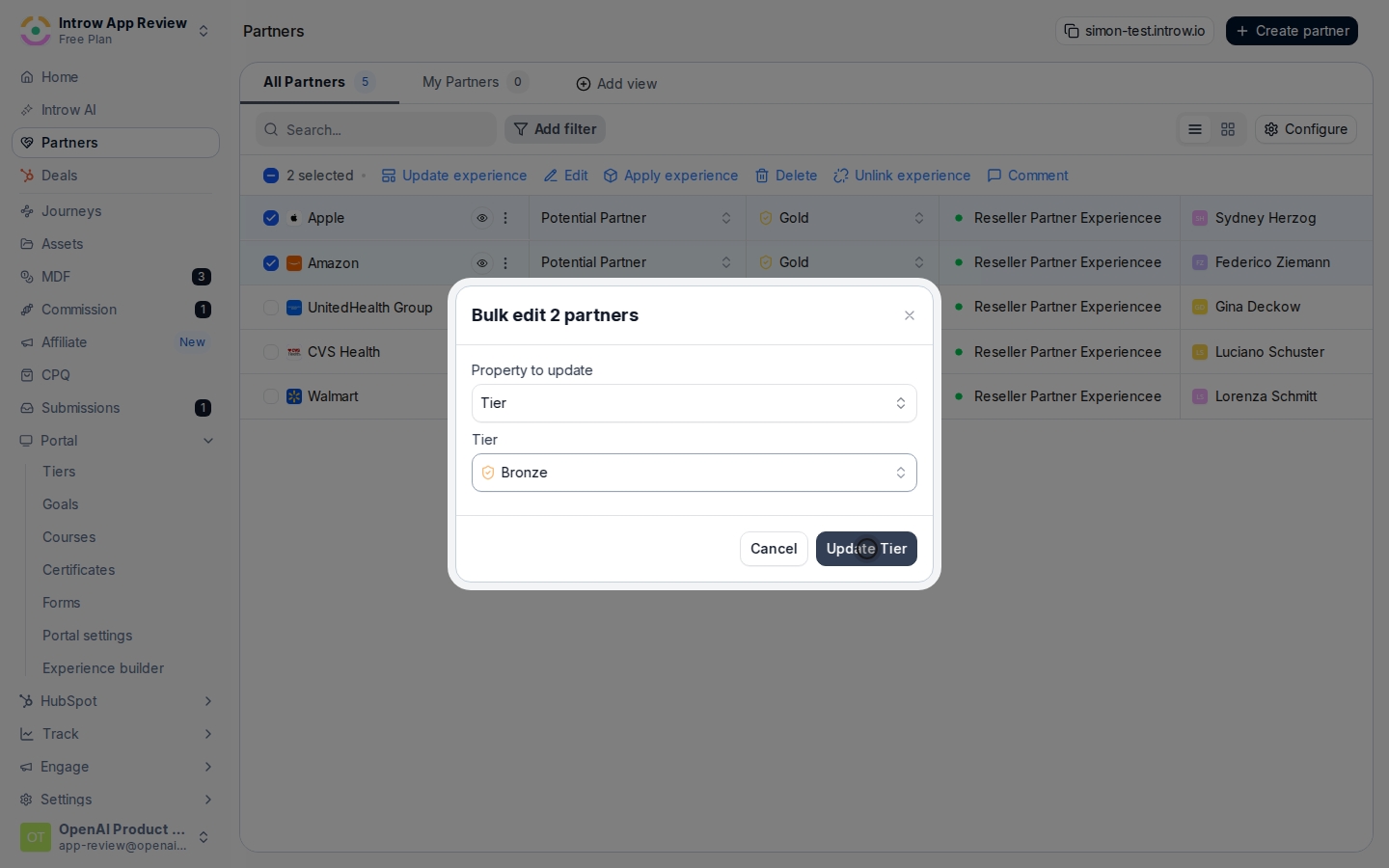
Task: Switch to My Partners tab
Action: 475,82
